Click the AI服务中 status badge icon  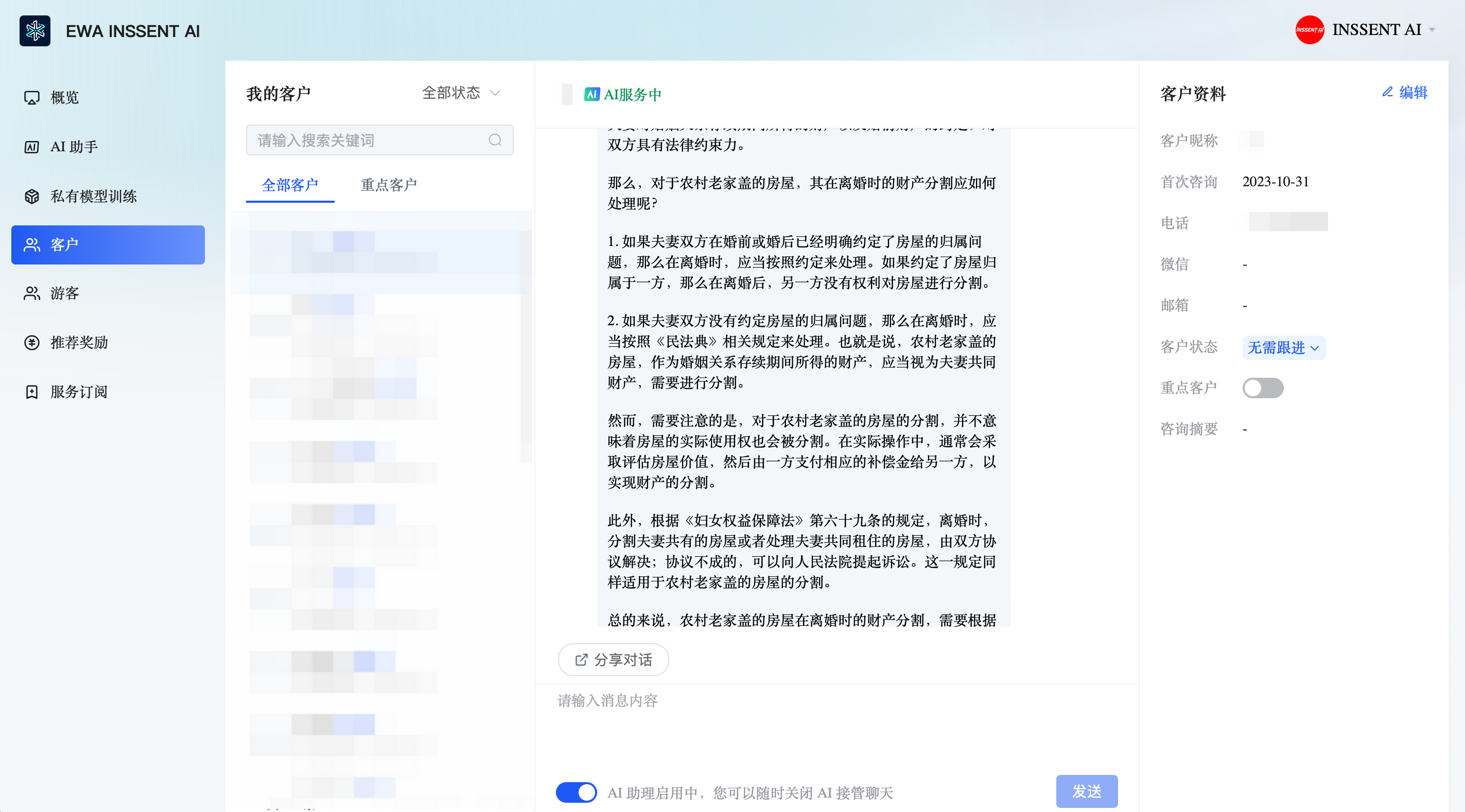point(592,94)
